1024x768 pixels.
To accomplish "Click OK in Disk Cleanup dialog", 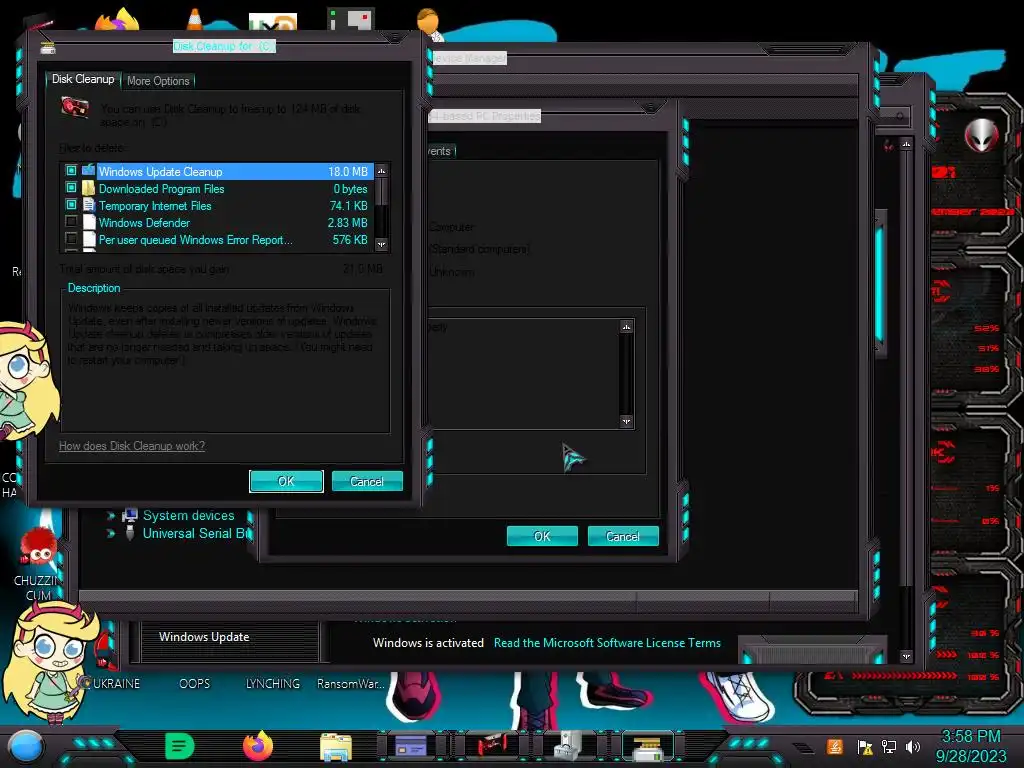I will click(286, 481).
